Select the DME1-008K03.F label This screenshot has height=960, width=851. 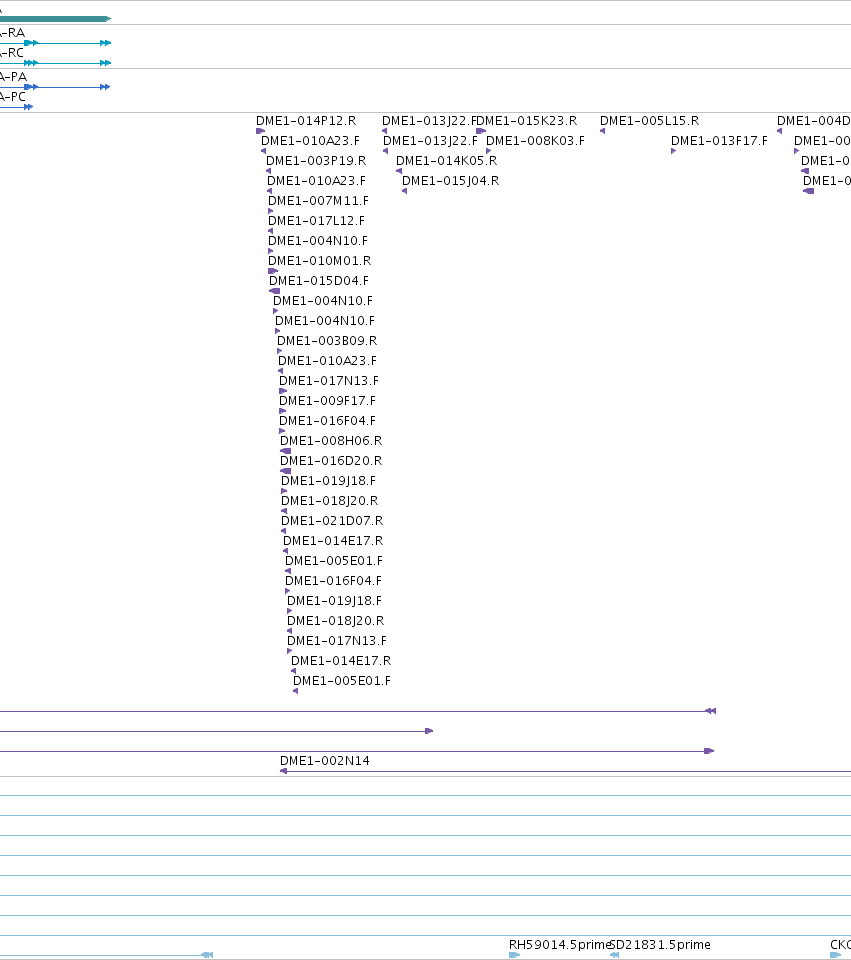click(x=535, y=140)
